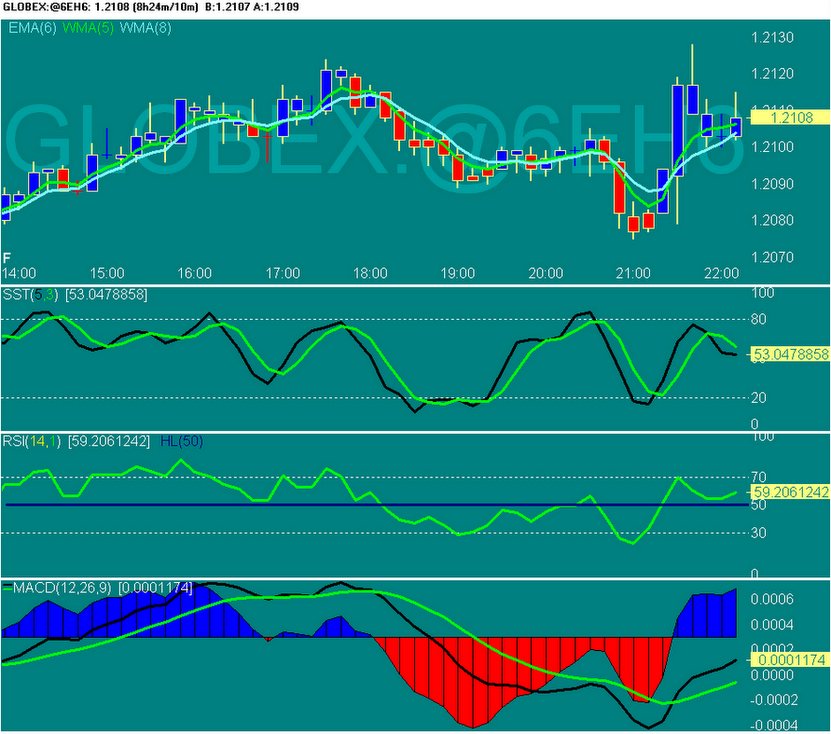This screenshot has width=831, height=734.
Task: Click the 16:00 time axis label
Action: click(195, 273)
